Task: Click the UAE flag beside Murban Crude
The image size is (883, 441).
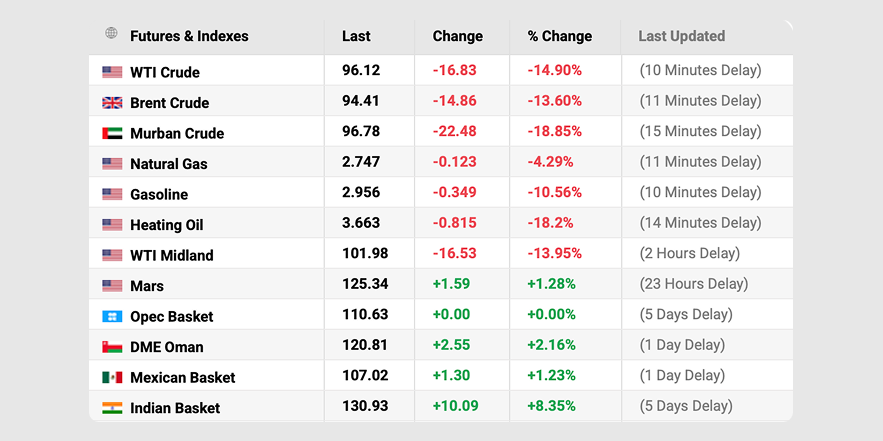Action: 112,133
